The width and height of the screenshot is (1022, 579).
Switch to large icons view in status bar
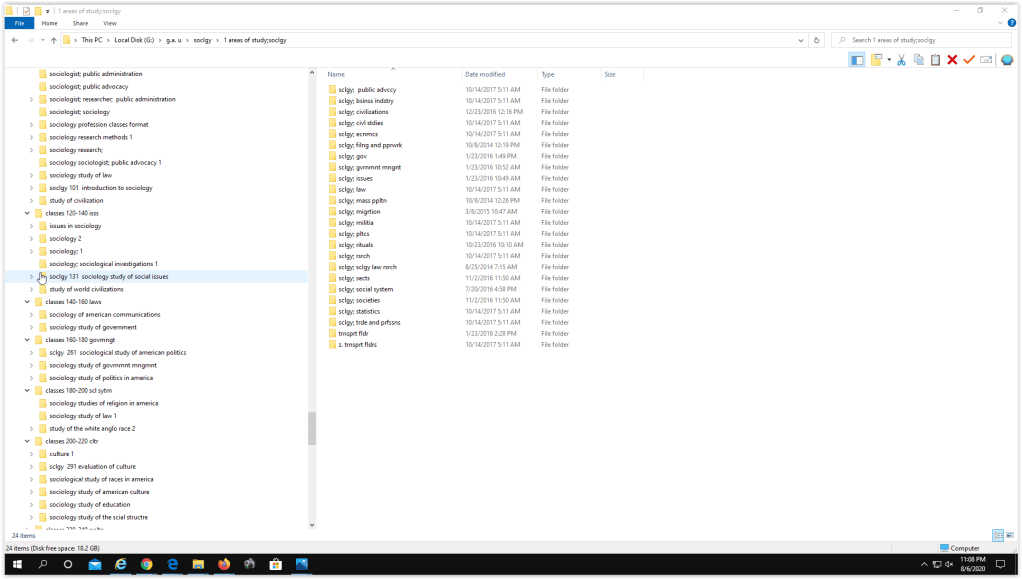click(x=1009, y=536)
